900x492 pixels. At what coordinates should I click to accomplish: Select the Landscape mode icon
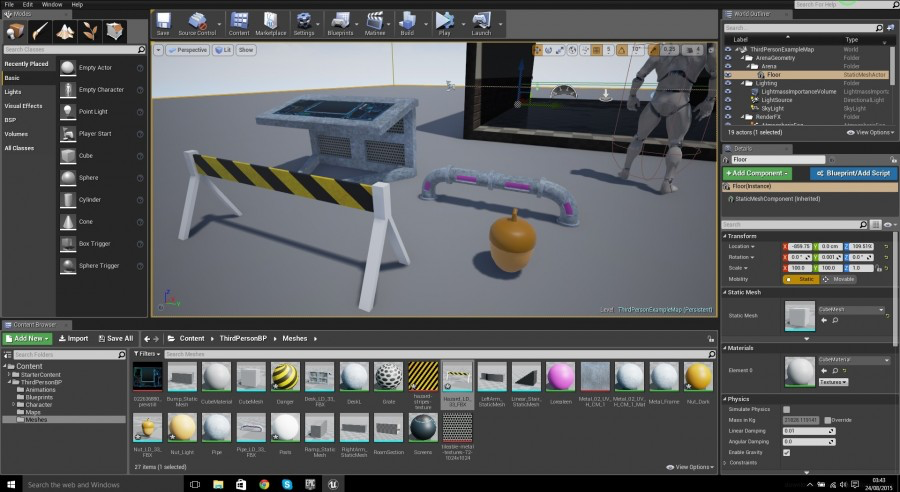click(65, 31)
